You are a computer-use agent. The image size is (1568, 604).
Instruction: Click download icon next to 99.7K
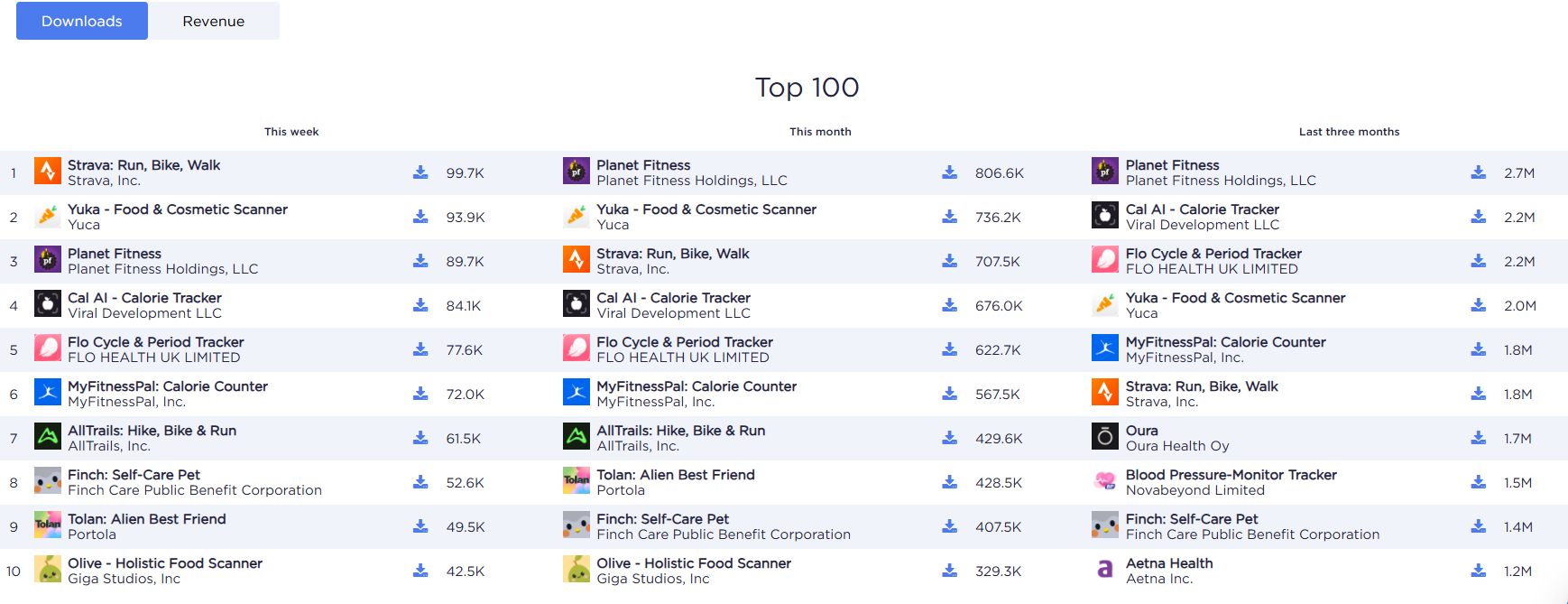[420, 172]
